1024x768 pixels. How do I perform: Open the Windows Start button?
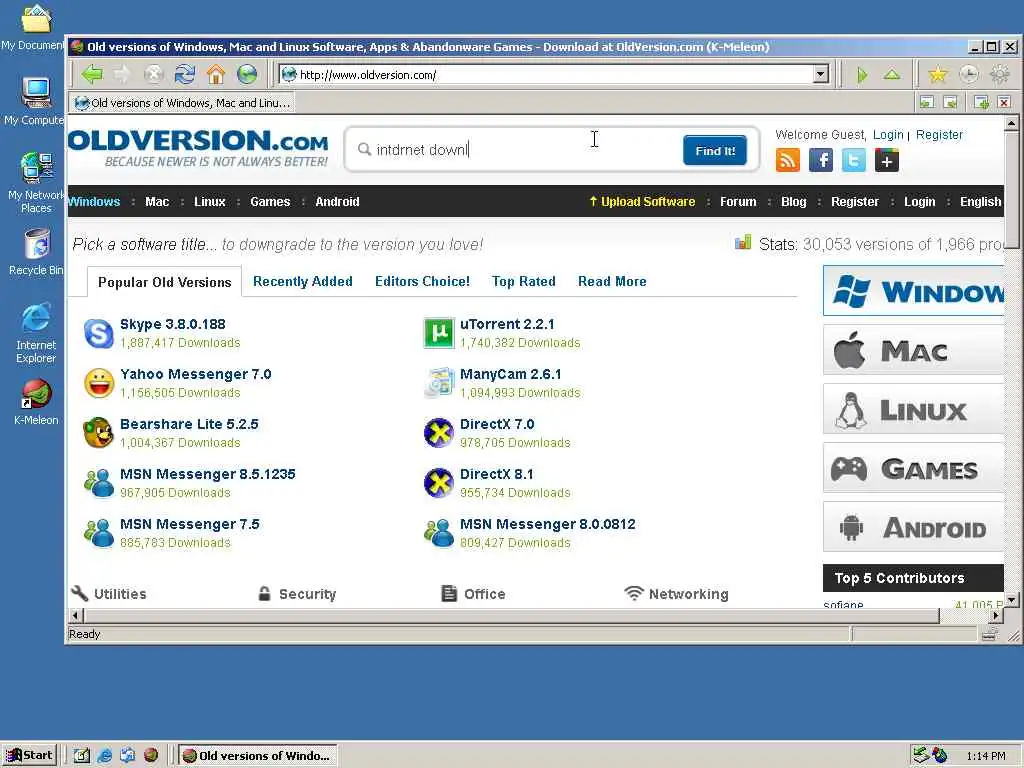29,756
